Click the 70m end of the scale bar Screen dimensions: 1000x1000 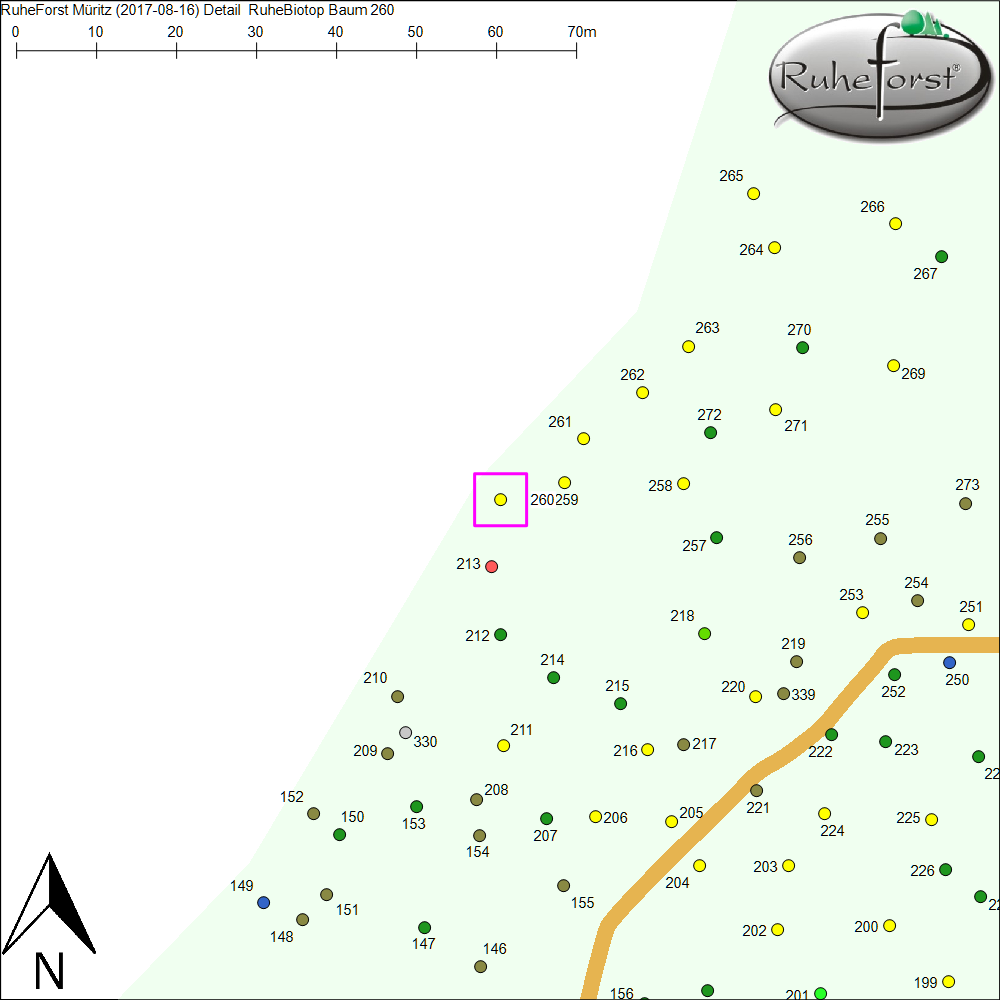pos(576,50)
